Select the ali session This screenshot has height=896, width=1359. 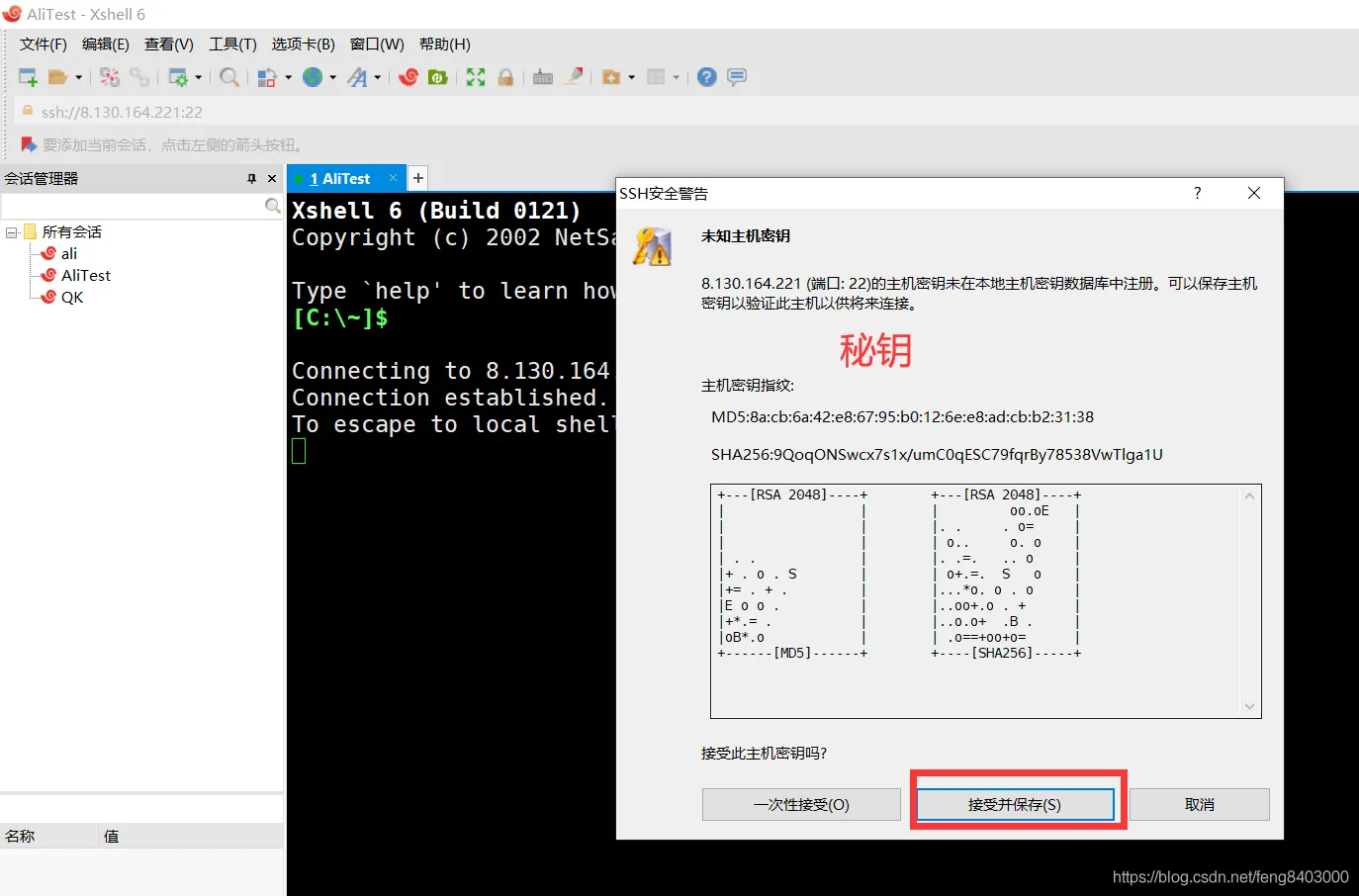click(69, 254)
